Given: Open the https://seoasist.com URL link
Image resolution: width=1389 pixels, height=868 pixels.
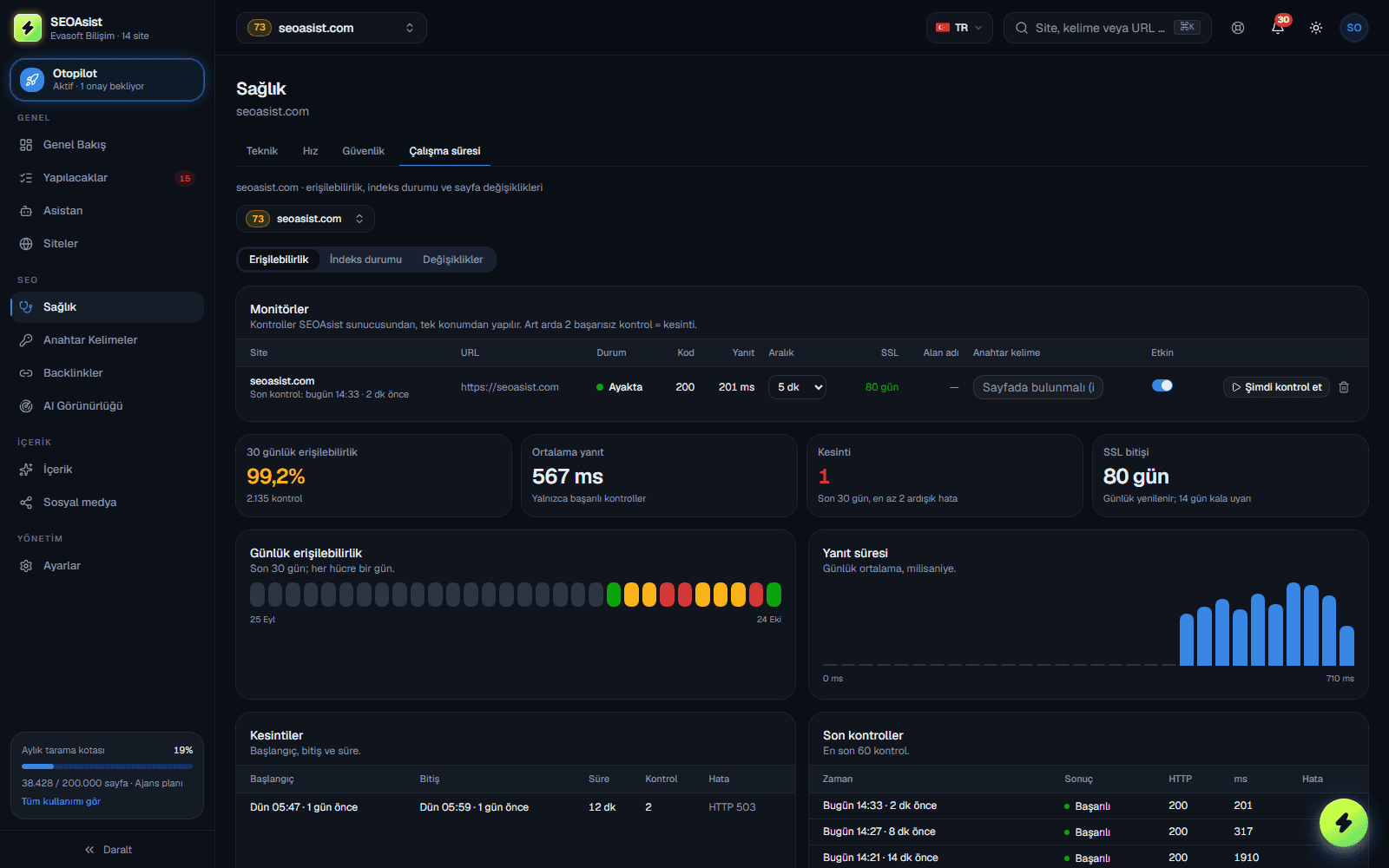Looking at the screenshot, I should pos(510,387).
